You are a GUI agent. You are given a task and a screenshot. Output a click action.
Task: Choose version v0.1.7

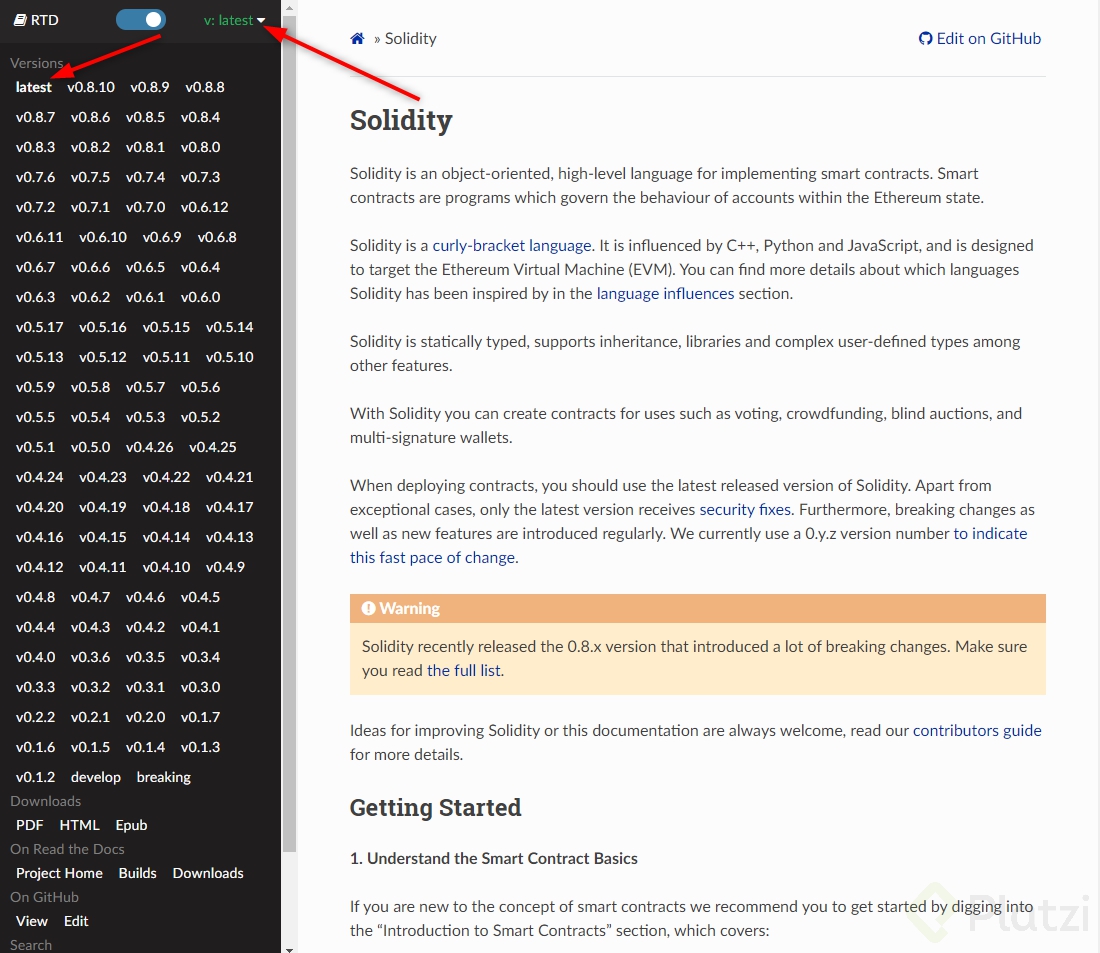200,717
